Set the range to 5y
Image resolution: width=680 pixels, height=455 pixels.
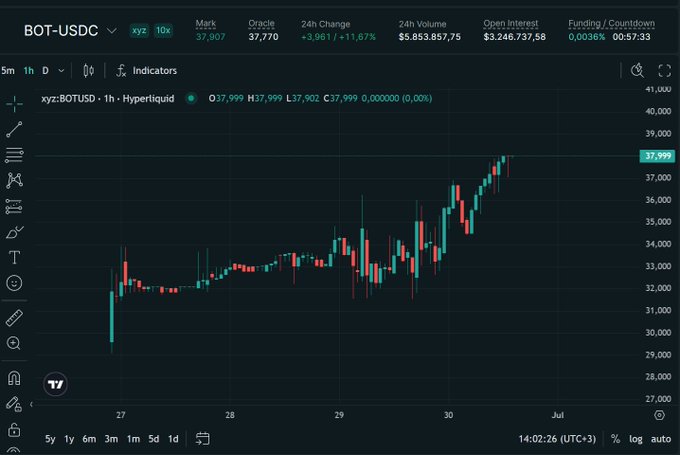pyautogui.click(x=50, y=439)
